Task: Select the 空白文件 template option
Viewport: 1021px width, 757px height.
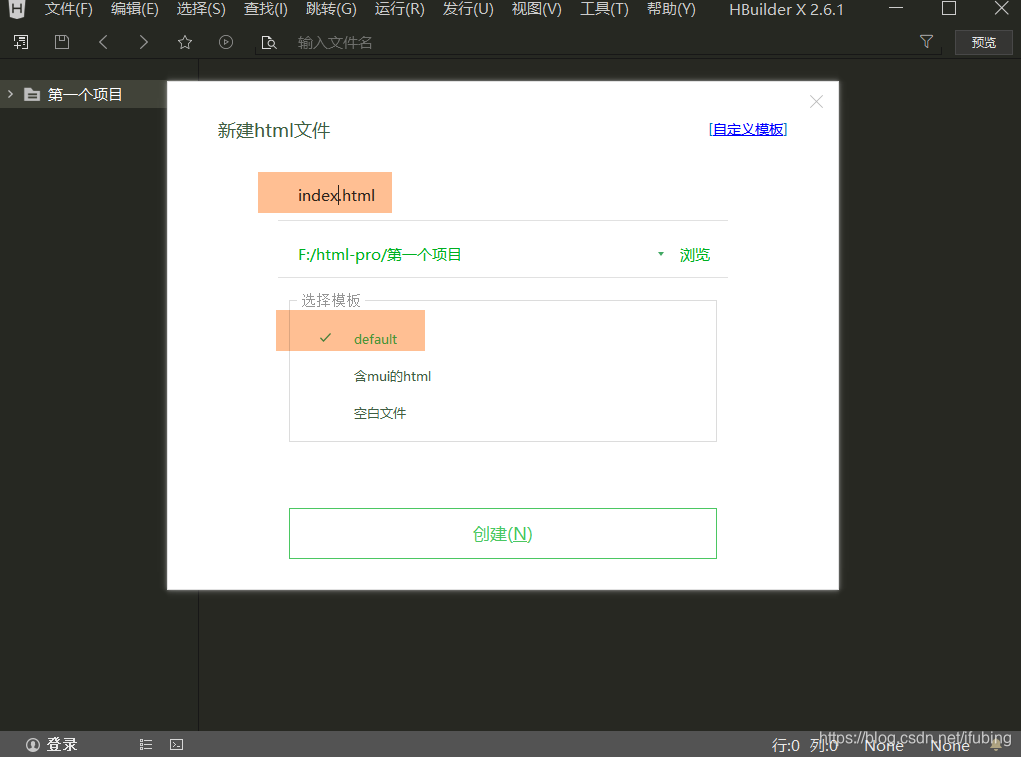Action: pyautogui.click(x=380, y=412)
